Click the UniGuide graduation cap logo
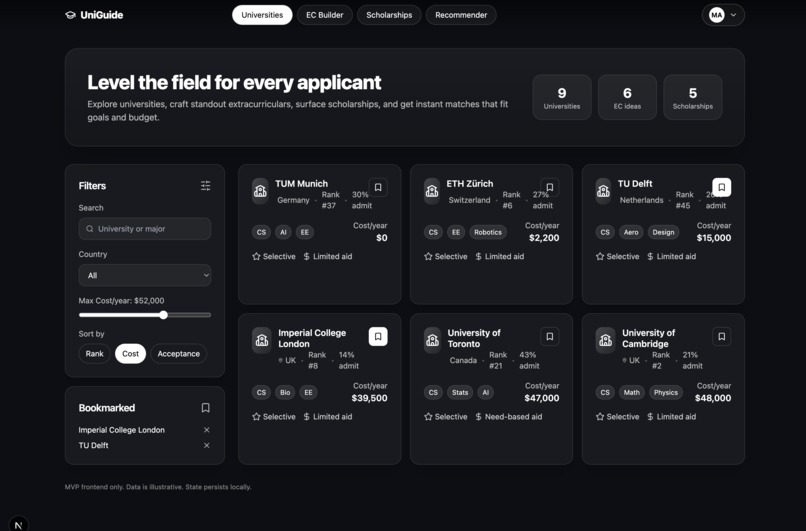The height and width of the screenshot is (531, 806). tap(70, 15)
